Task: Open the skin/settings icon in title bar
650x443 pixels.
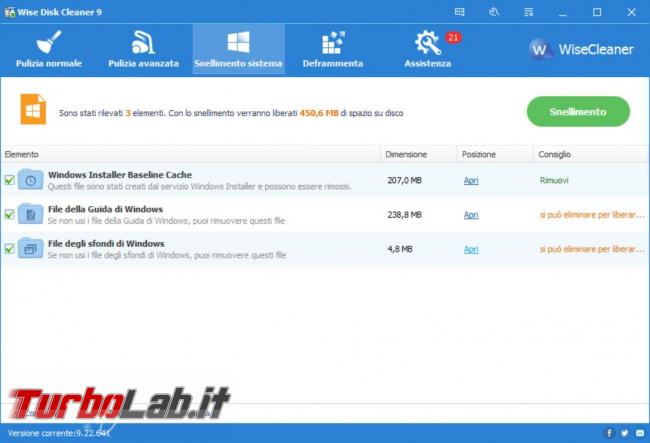Action: tap(494, 12)
